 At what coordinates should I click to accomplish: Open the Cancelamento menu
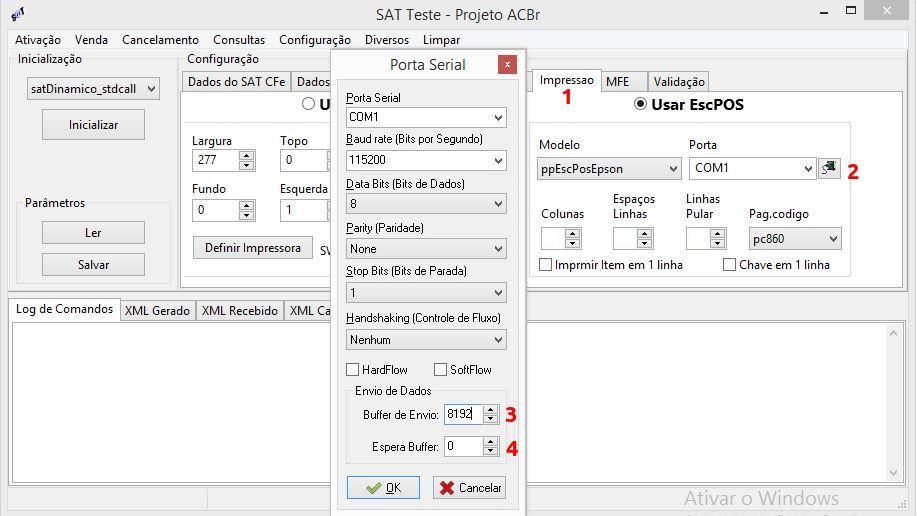[160, 40]
